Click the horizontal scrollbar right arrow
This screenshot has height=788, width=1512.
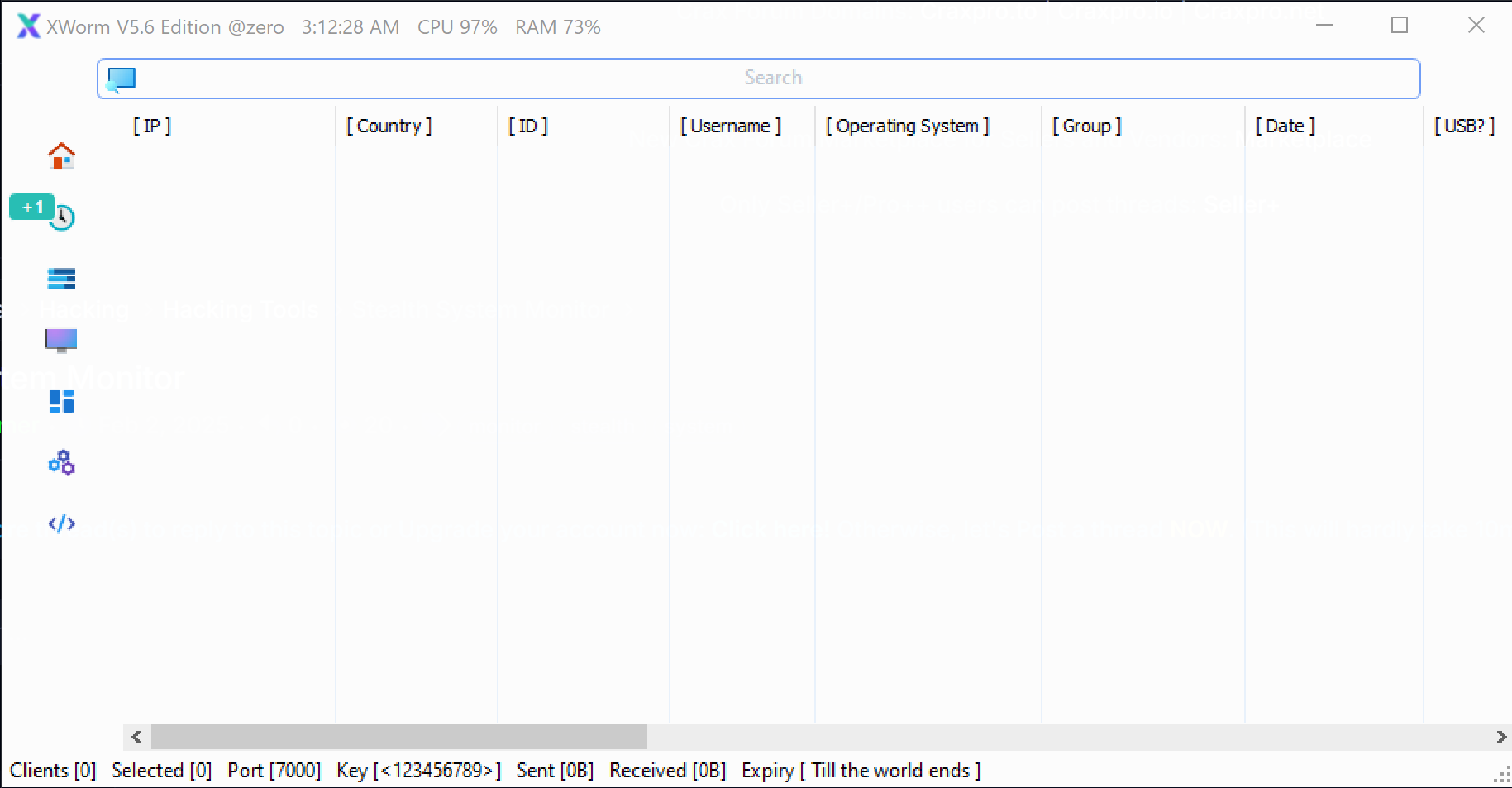click(x=1500, y=737)
